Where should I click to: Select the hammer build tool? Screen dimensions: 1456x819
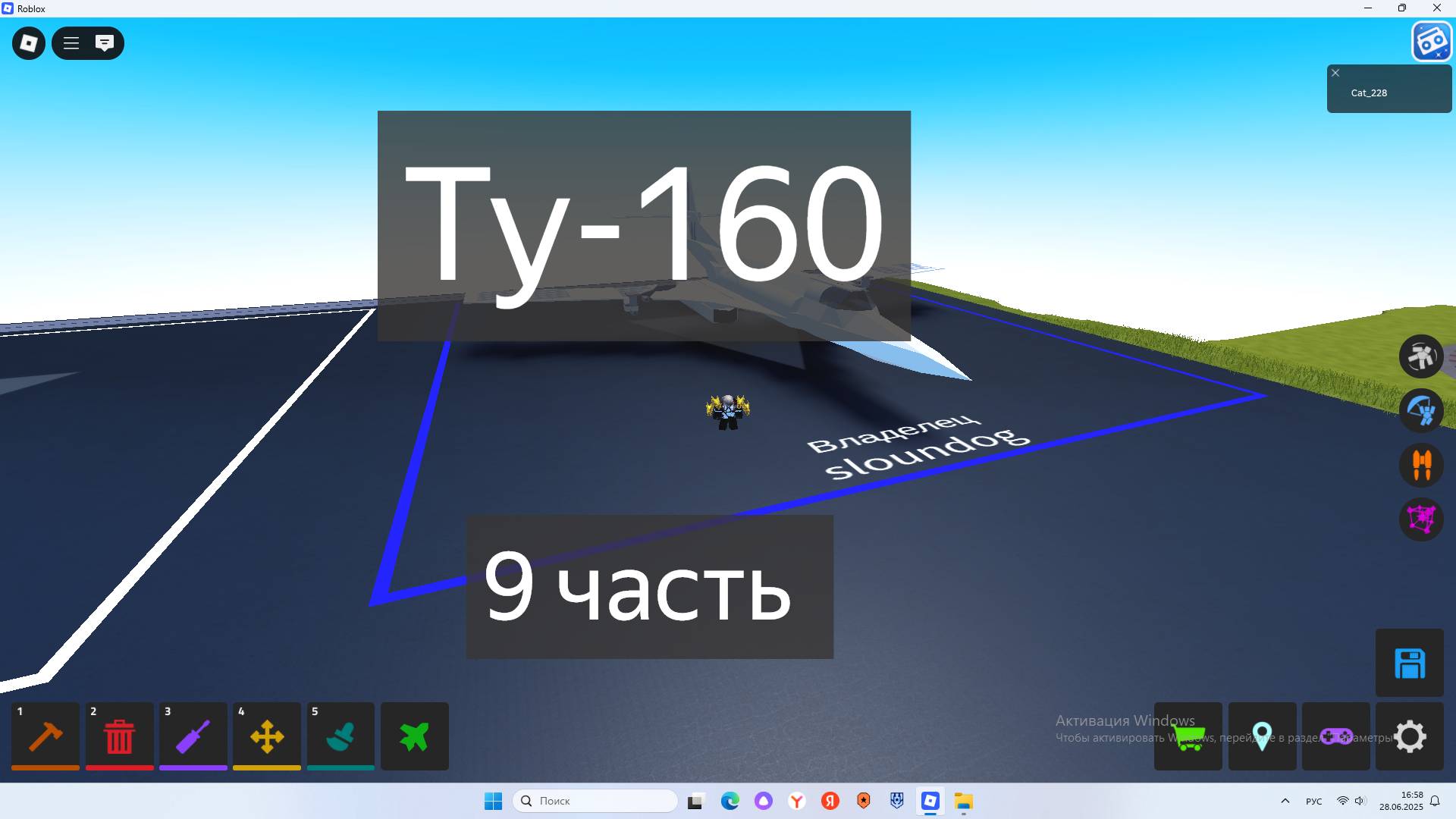pos(45,736)
